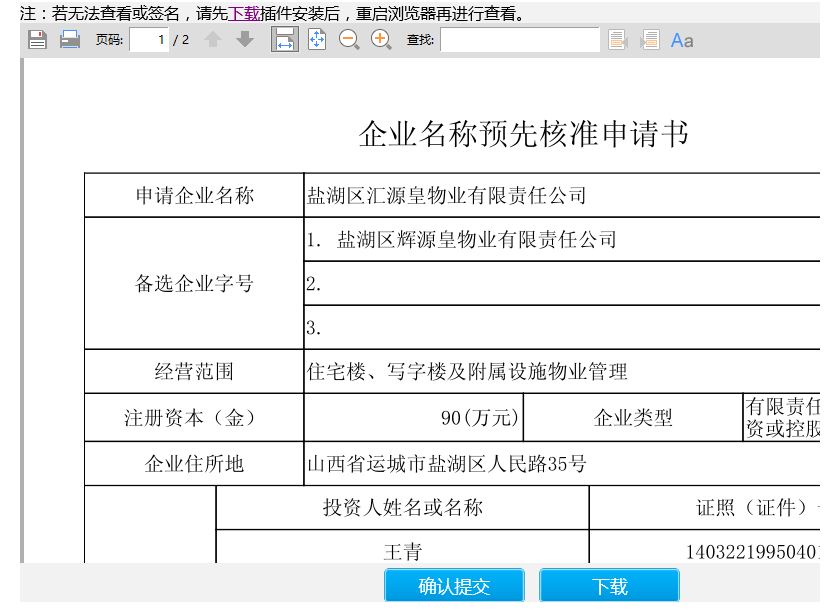
Task: Go to previous page with the up arrow
Action: (x=211, y=40)
